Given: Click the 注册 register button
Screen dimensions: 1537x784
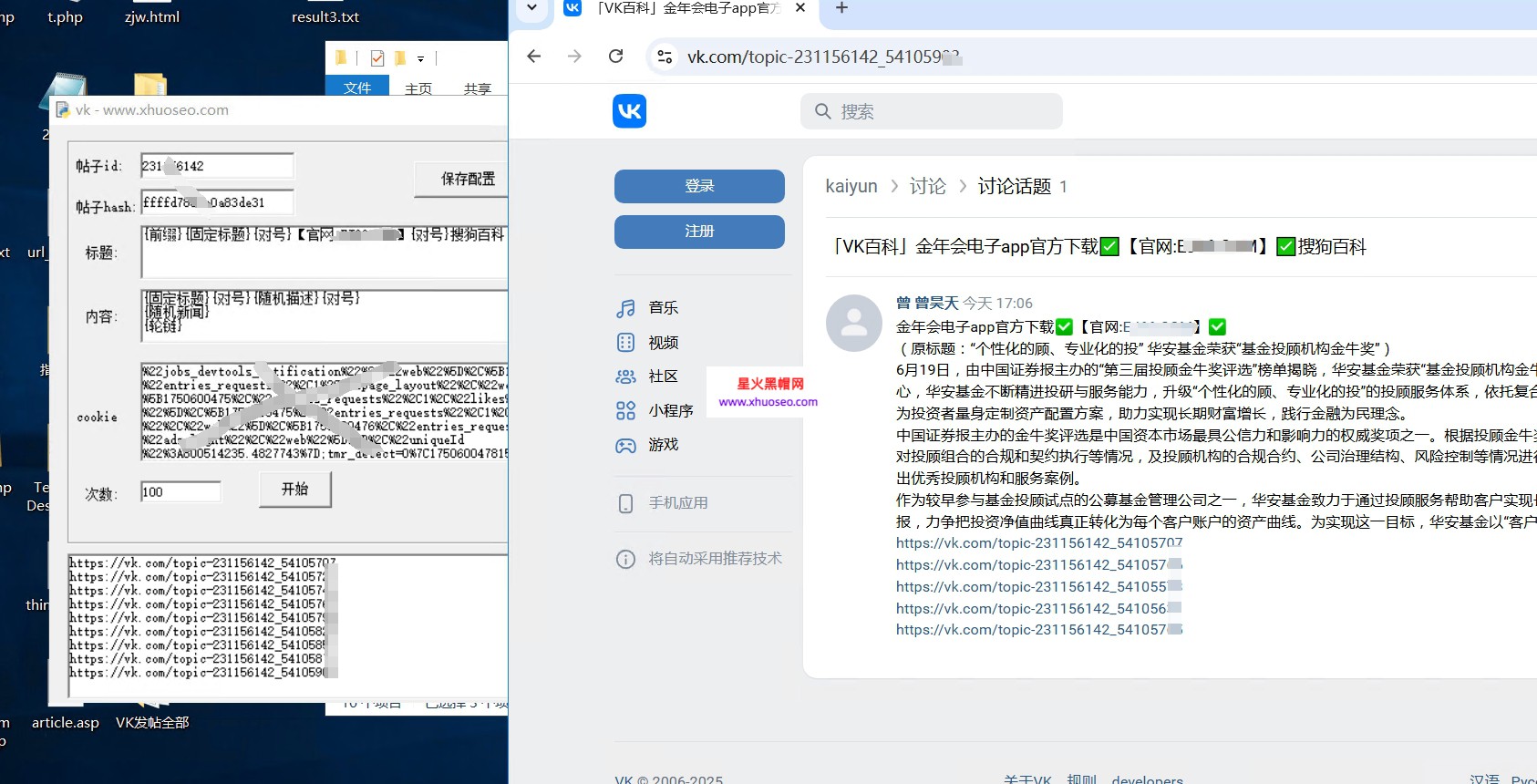Looking at the screenshot, I should pos(699,232).
